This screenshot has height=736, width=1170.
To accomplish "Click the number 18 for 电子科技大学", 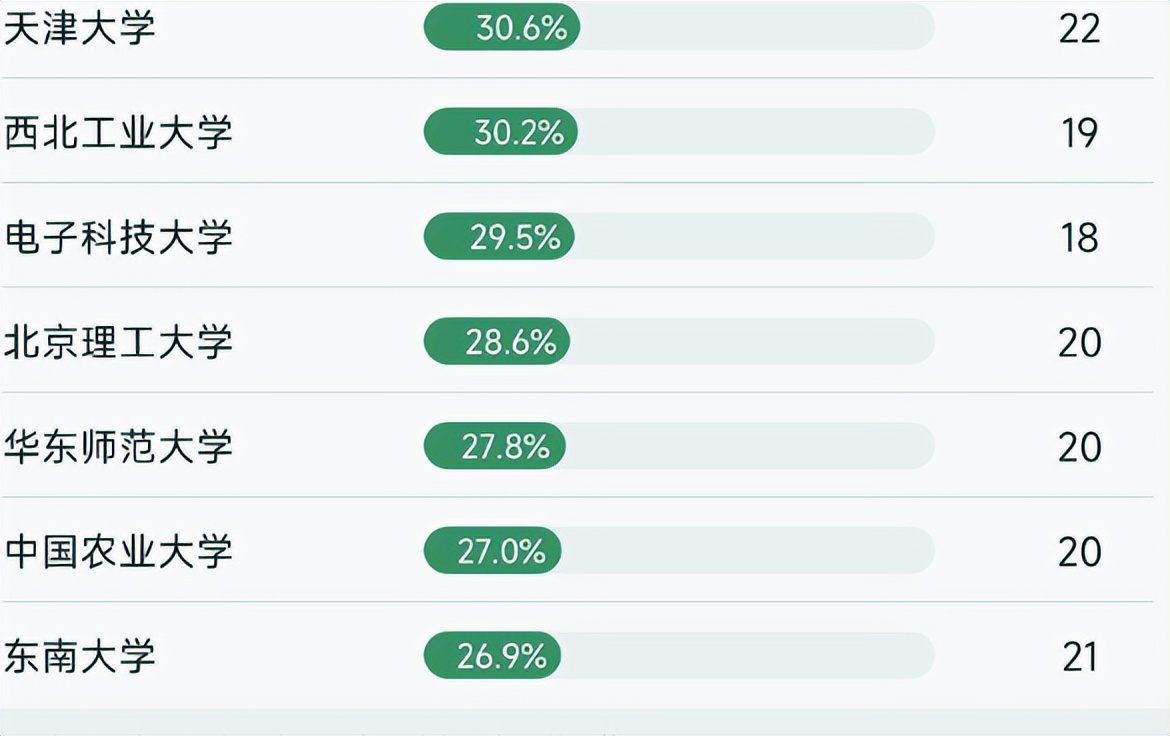I will click(1079, 238).
